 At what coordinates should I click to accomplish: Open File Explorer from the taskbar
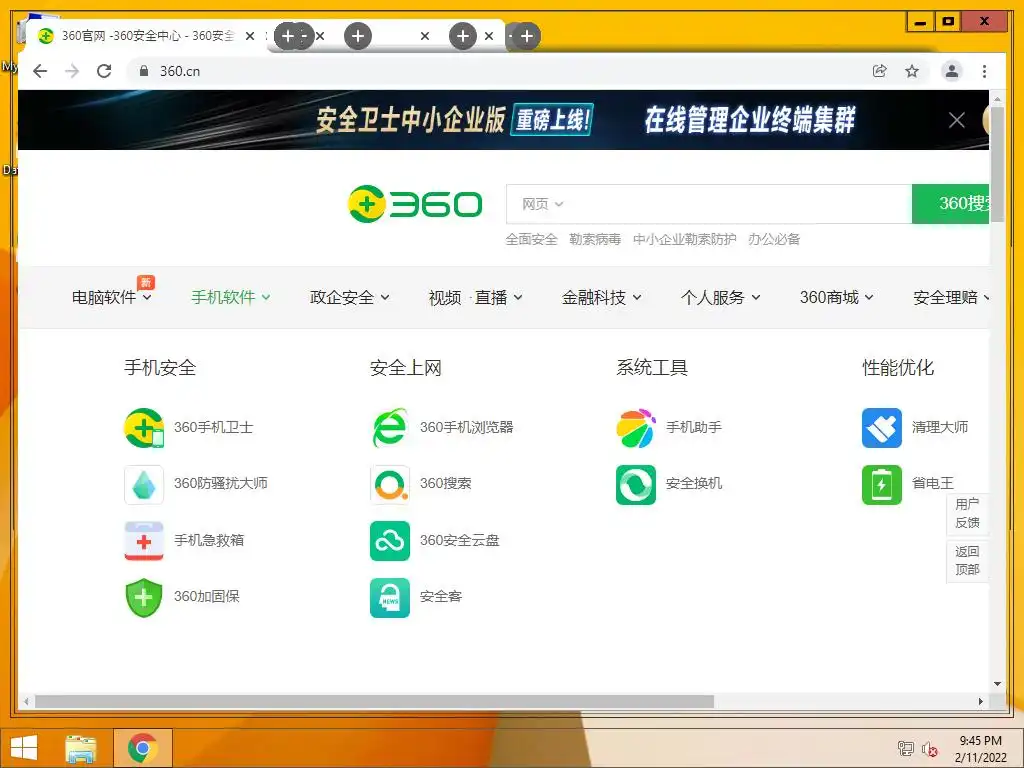81,748
